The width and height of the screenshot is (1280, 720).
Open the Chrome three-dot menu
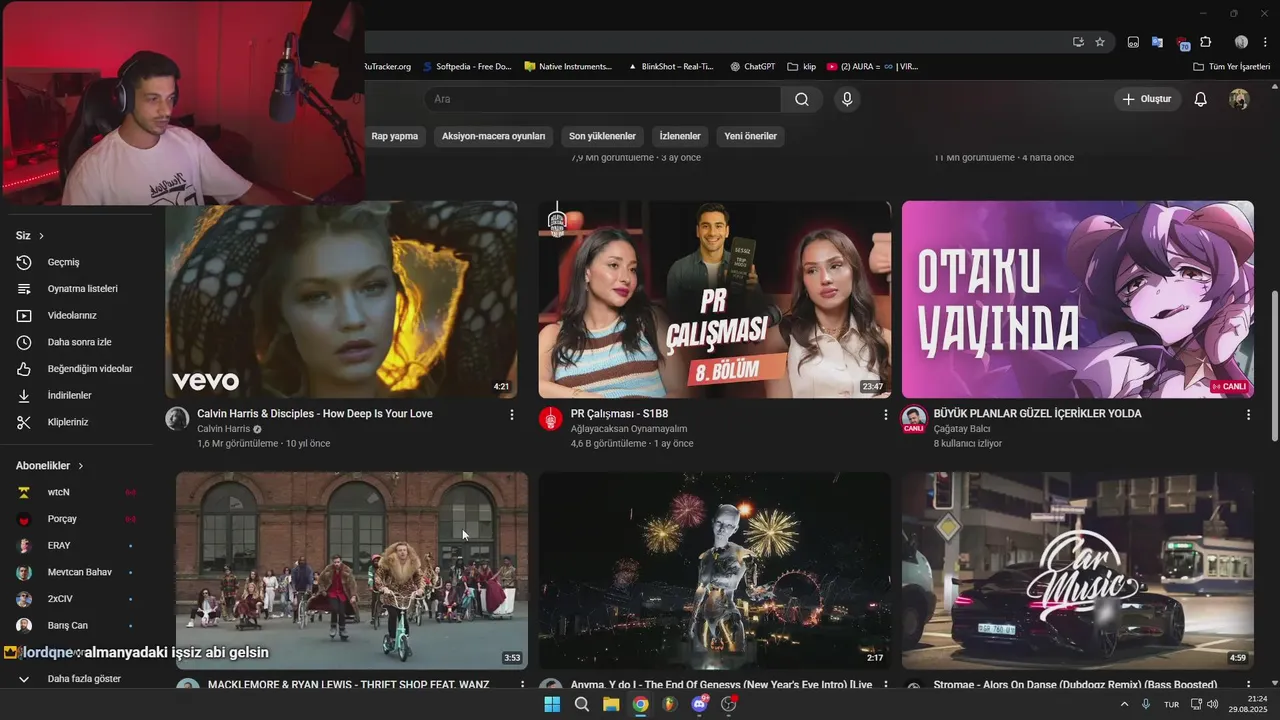1266,42
